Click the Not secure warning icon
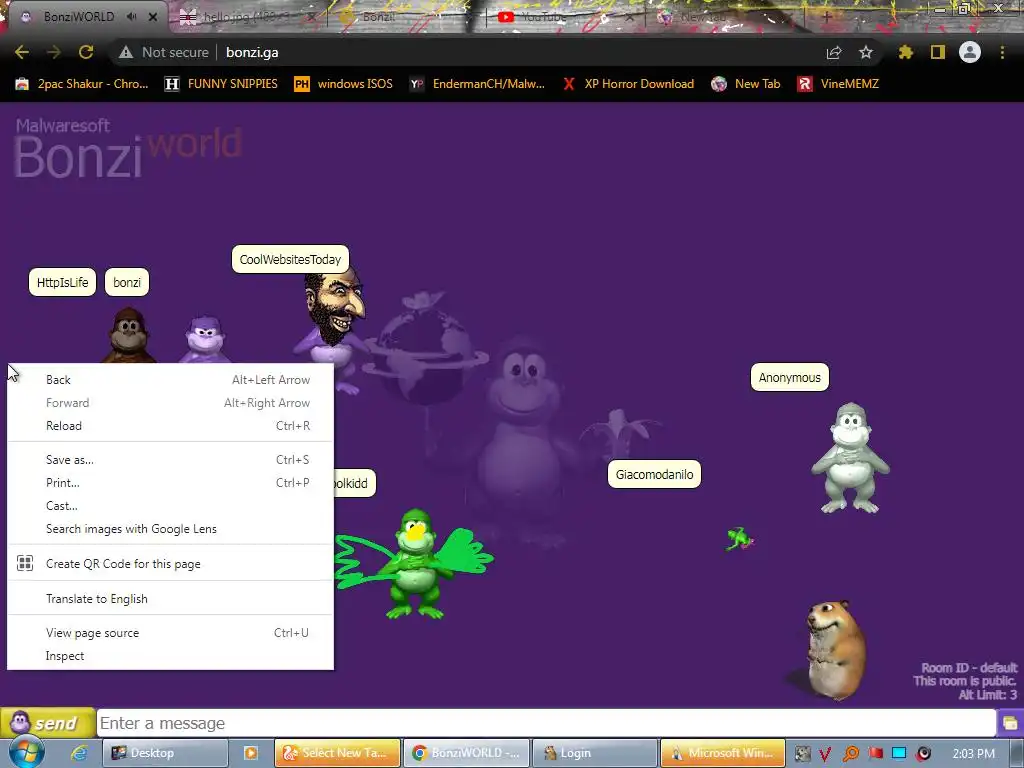 click(x=126, y=52)
